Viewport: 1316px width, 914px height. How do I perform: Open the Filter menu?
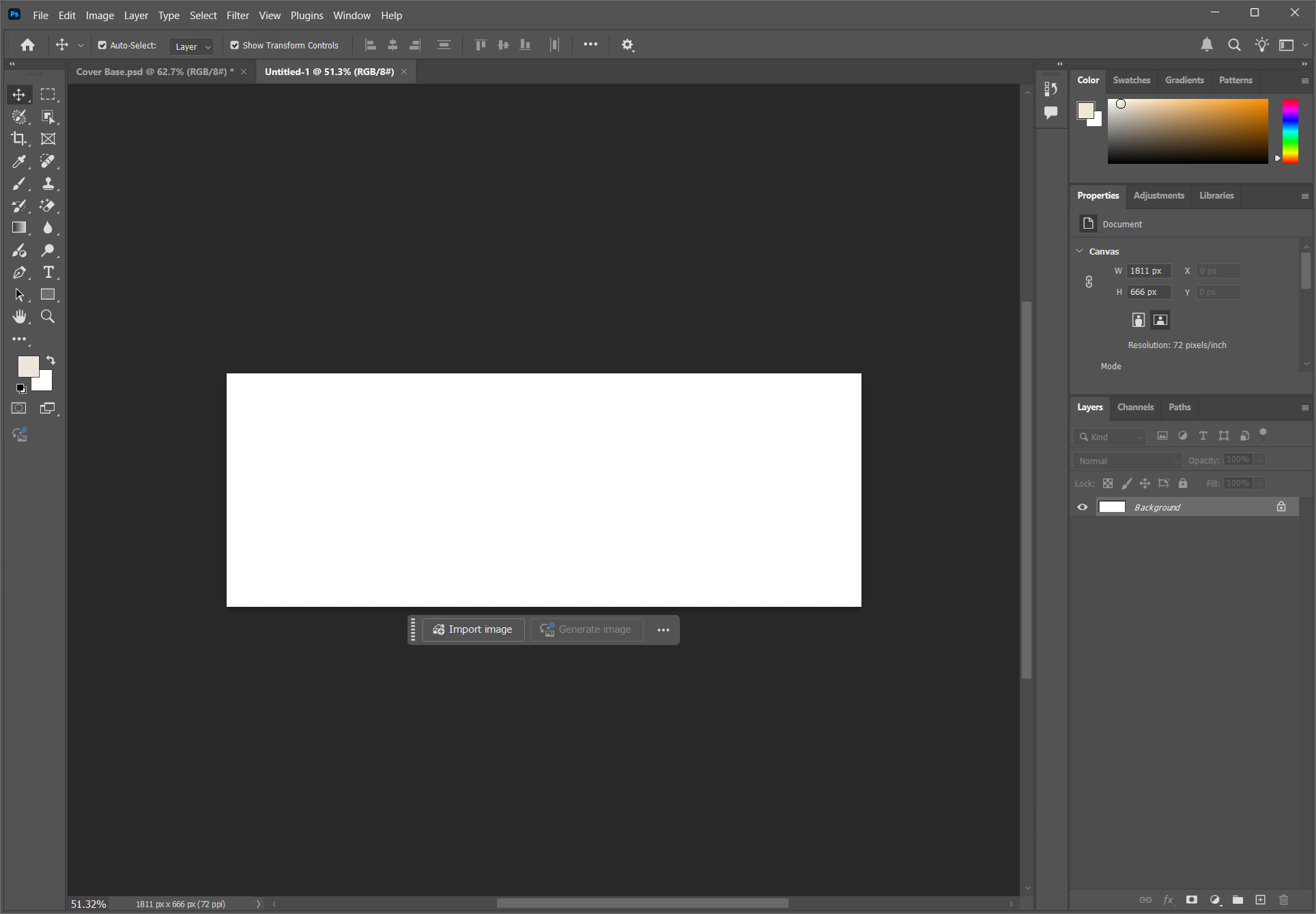tap(238, 15)
